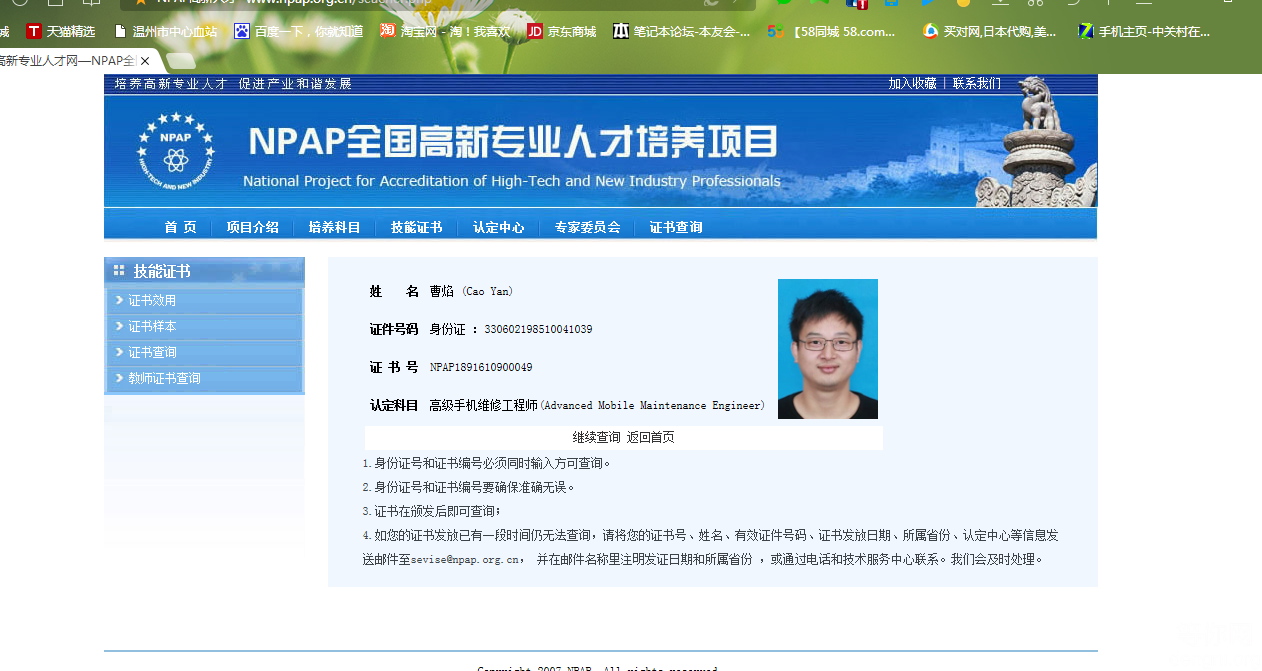The width and height of the screenshot is (1262, 671).
Task: Expand the 教师证书查询 sidebar item
Action: pos(164,378)
